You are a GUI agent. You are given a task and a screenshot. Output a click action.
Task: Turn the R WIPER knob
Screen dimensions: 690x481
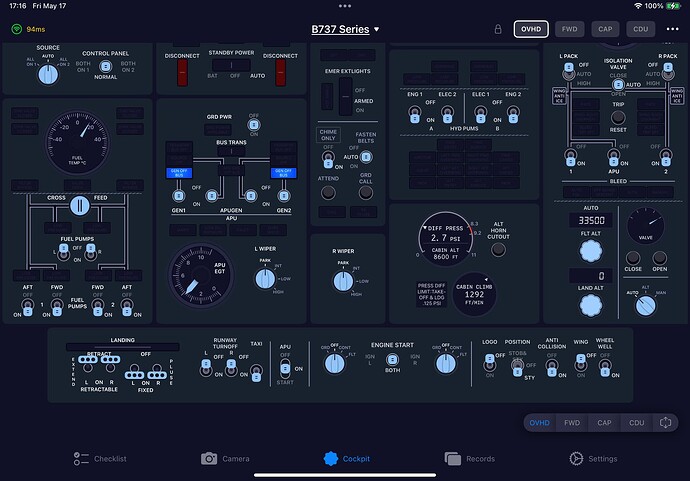(x=343, y=282)
